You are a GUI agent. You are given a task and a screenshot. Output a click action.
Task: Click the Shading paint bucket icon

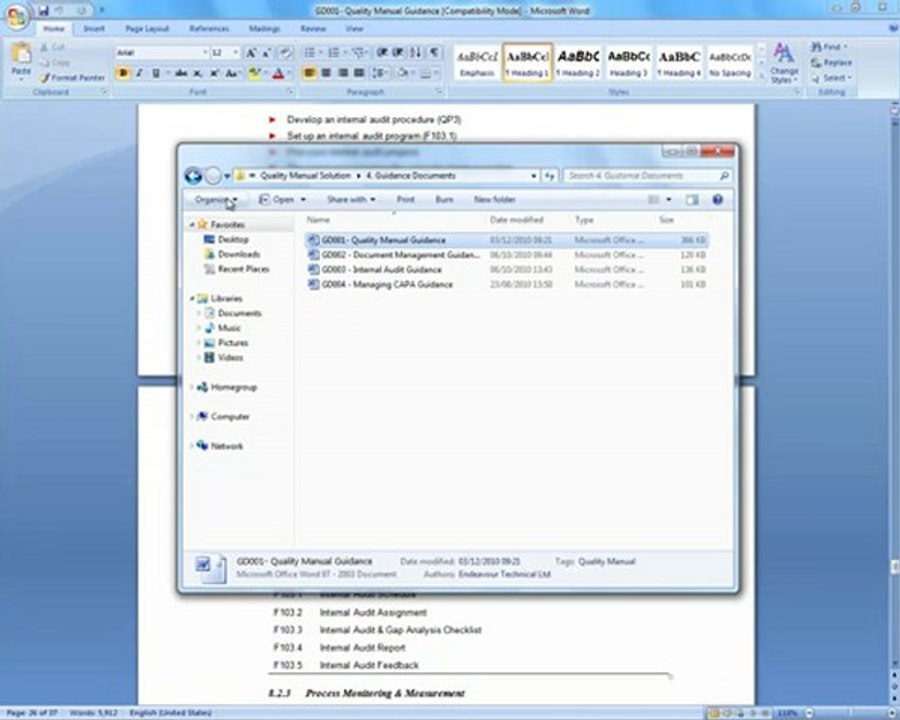point(402,73)
